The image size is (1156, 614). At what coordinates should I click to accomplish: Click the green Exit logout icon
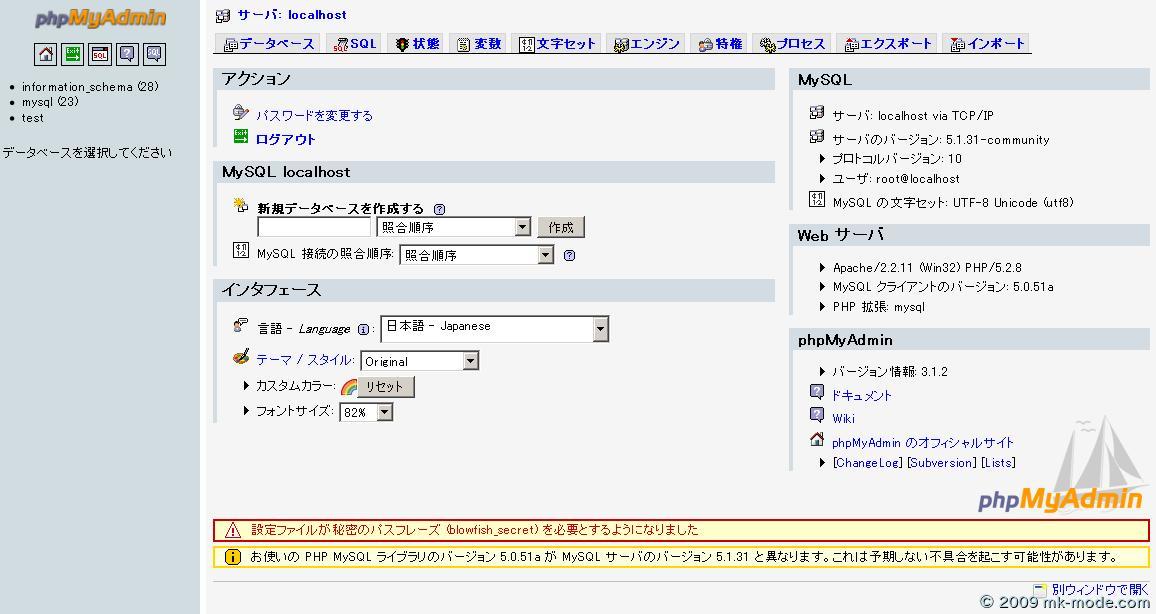coord(73,55)
